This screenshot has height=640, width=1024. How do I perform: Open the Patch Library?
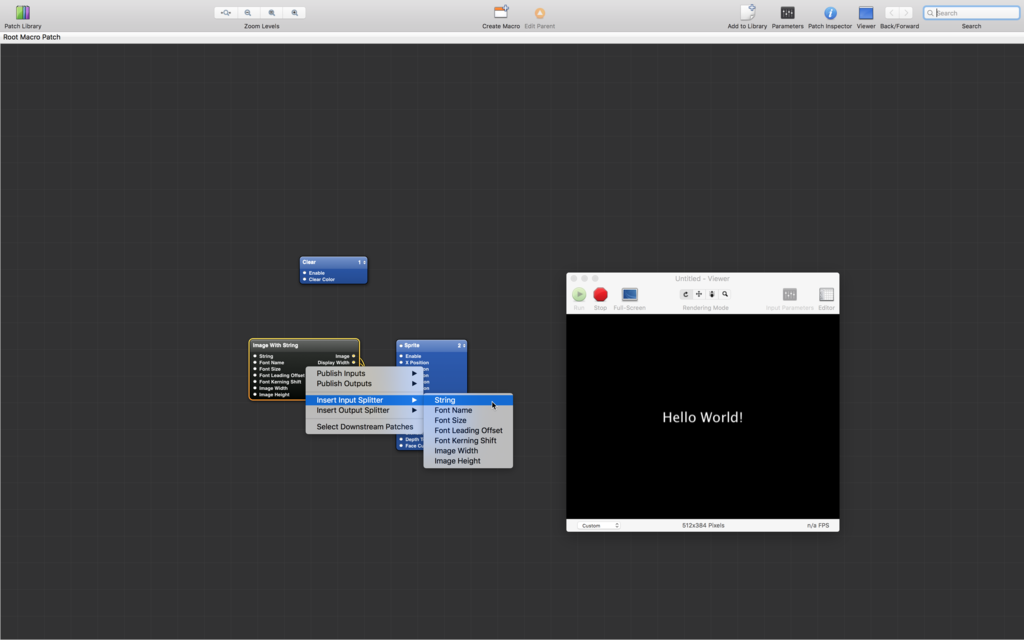(23, 13)
